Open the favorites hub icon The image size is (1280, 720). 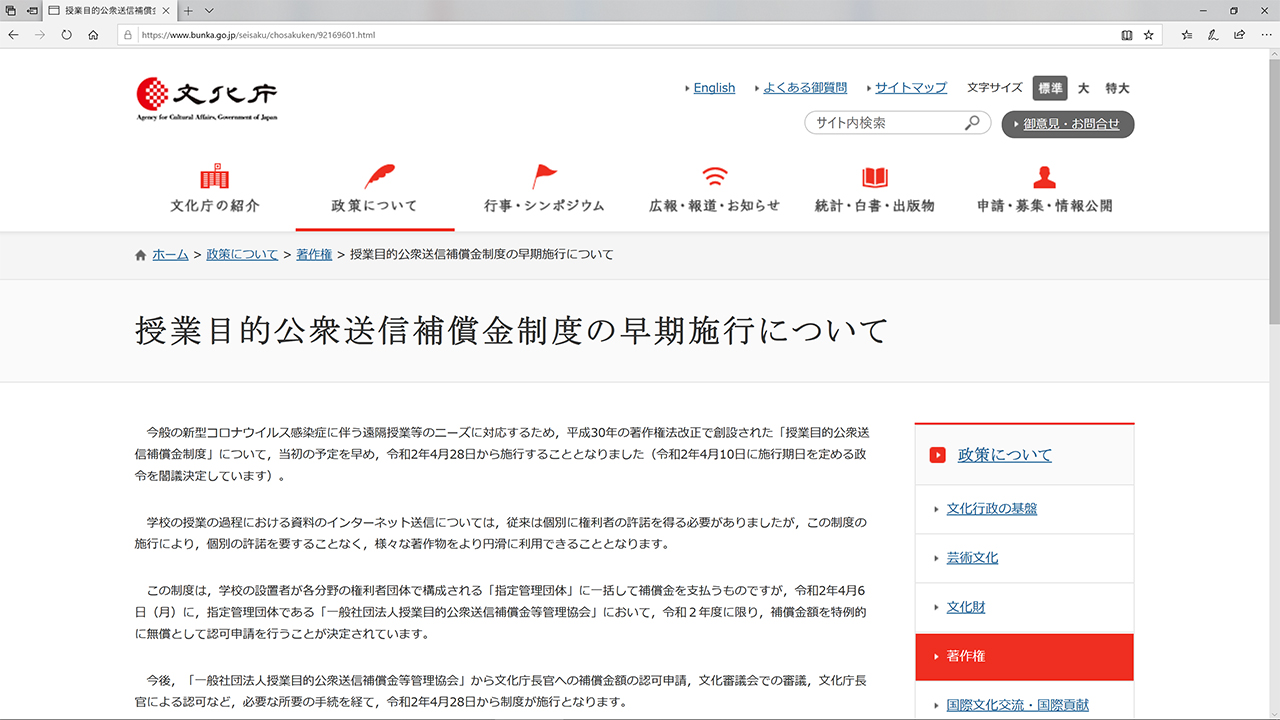(x=1187, y=34)
